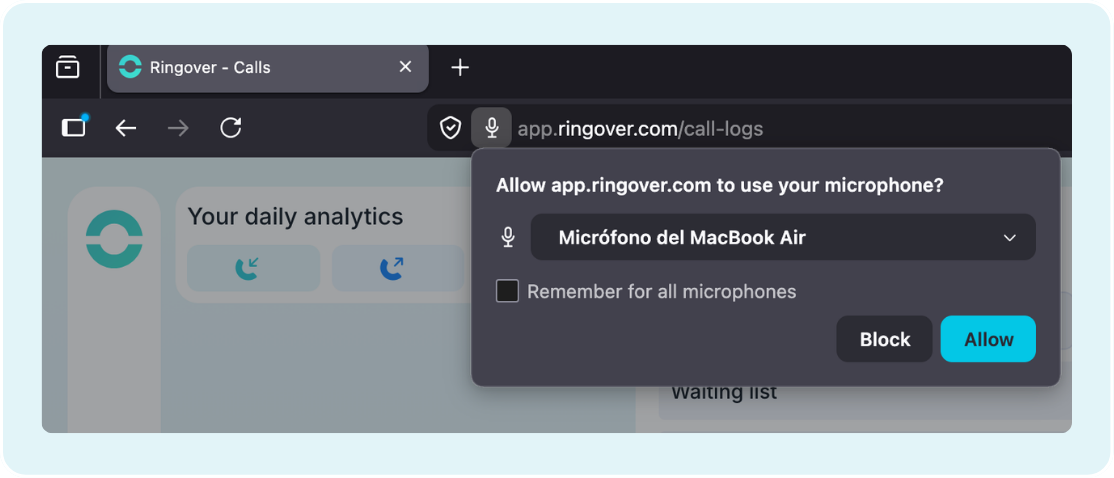Close the Ringover - Calls tab
The image size is (1114, 478).
405,67
